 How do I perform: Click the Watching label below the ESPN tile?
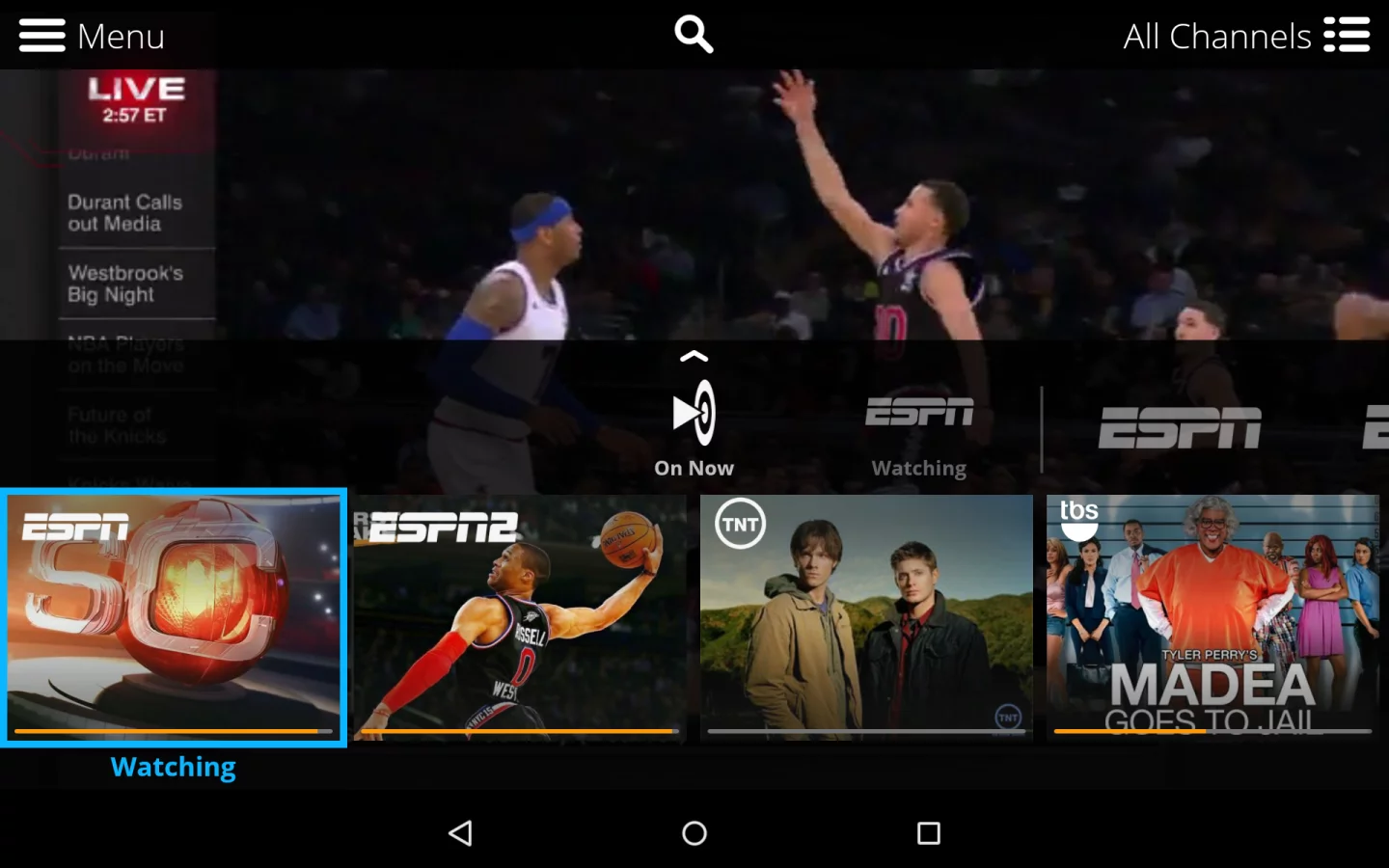pos(174,766)
